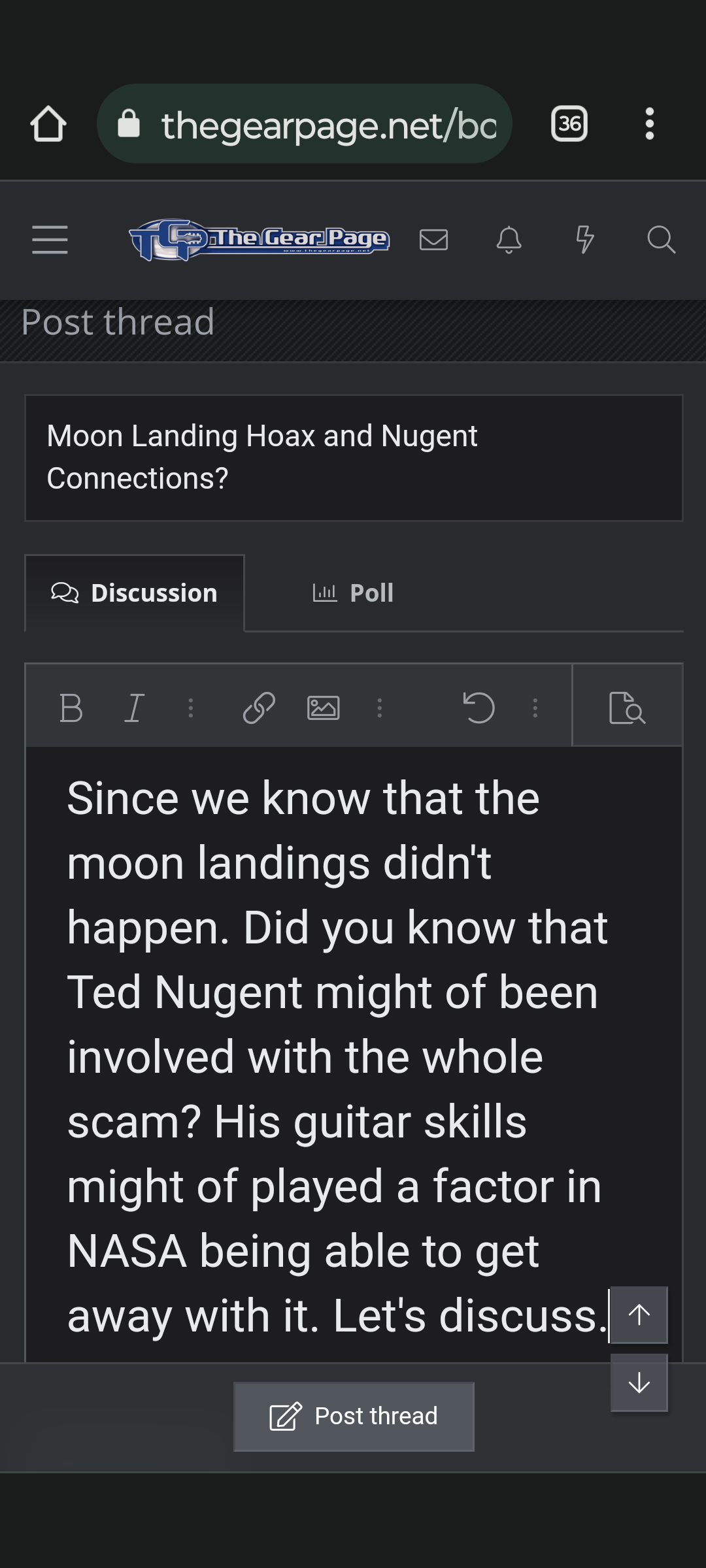Go to The Gear Page logo home
The height and width of the screenshot is (1568, 706).
pyautogui.click(x=259, y=239)
